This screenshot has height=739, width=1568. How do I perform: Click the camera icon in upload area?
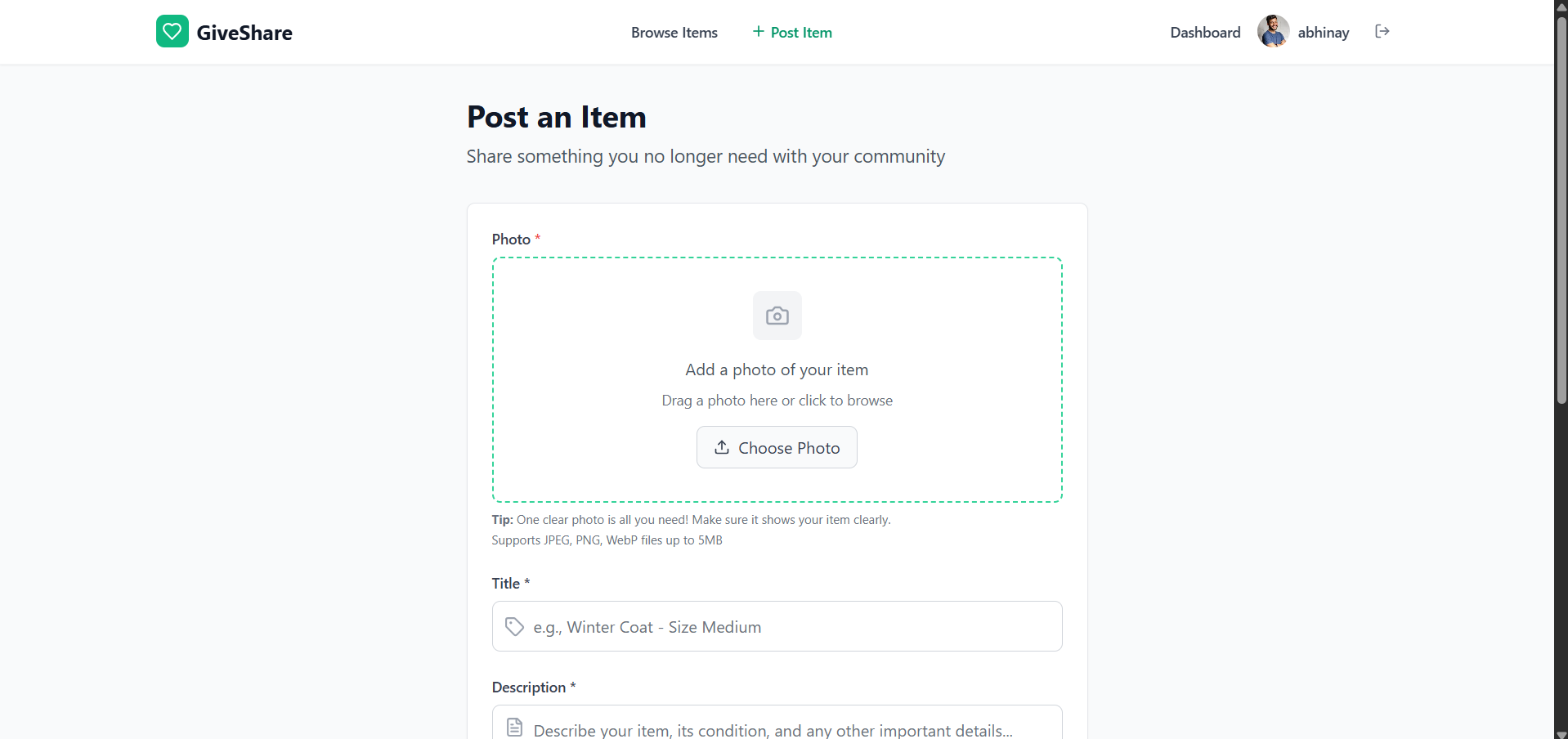(x=777, y=316)
